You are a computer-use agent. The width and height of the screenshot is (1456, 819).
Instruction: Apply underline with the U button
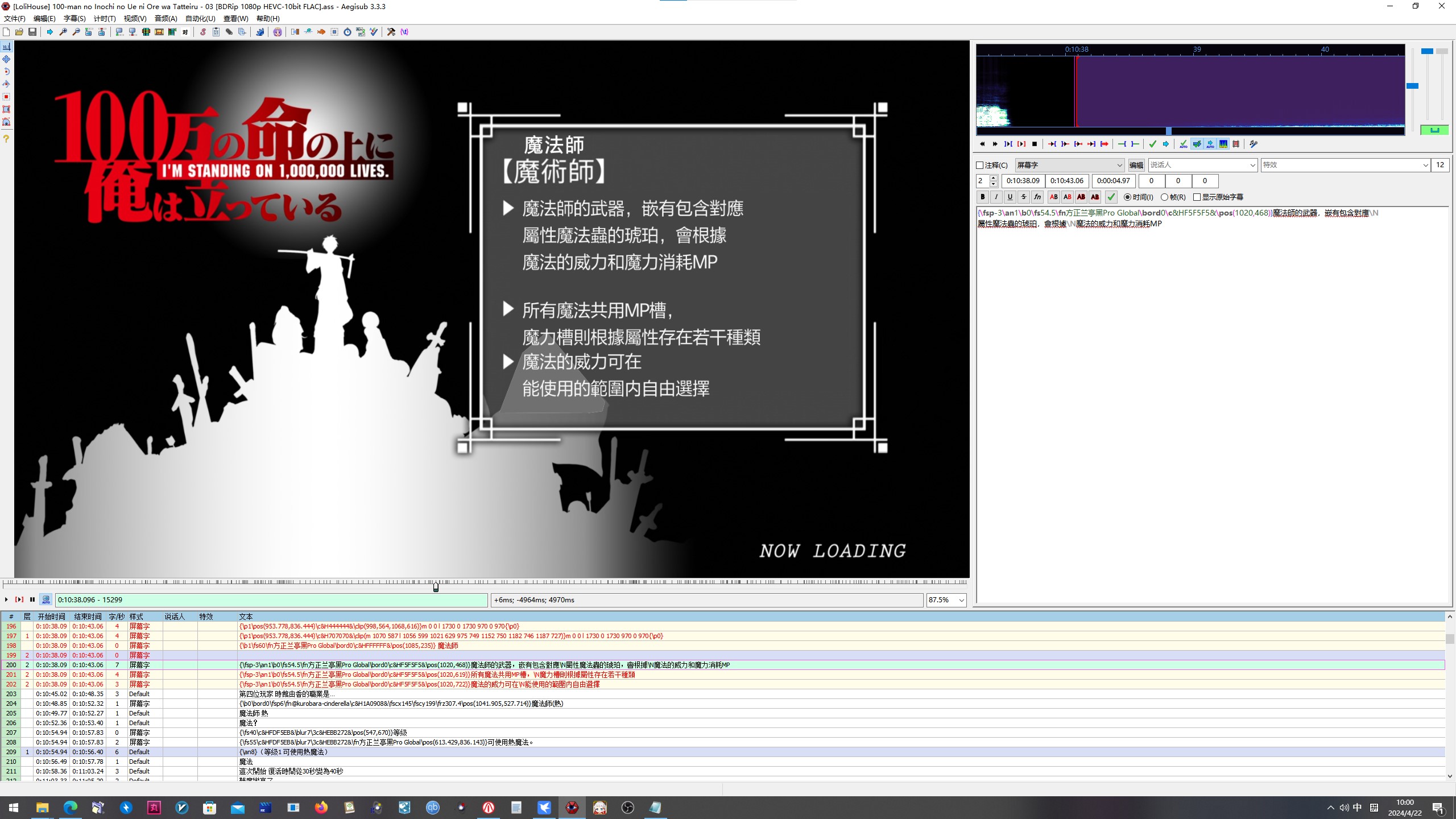click(x=1010, y=197)
